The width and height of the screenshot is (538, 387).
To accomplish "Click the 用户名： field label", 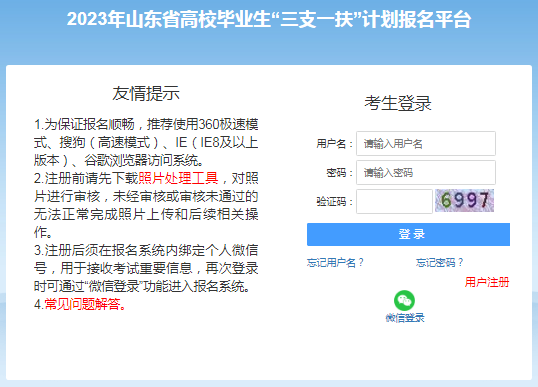I will (x=335, y=144).
